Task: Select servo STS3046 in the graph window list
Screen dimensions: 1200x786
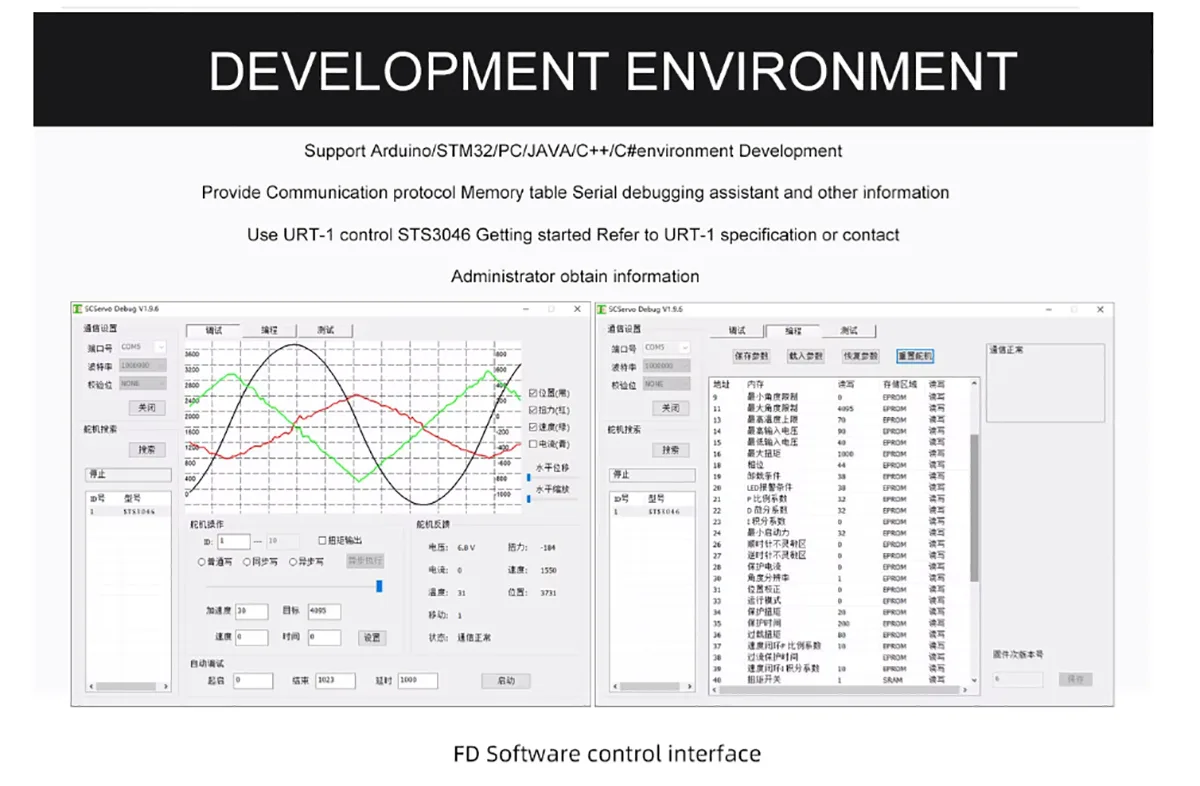Action: pos(138,511)
